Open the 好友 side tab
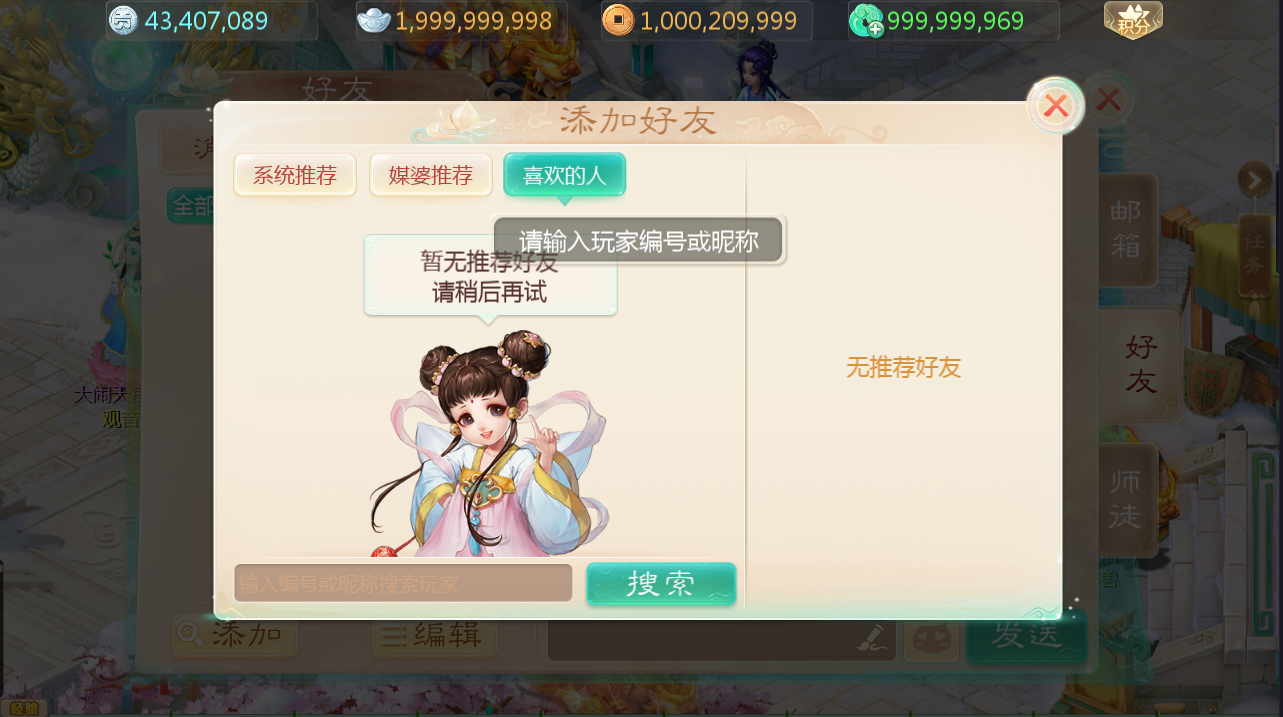 1141,364
